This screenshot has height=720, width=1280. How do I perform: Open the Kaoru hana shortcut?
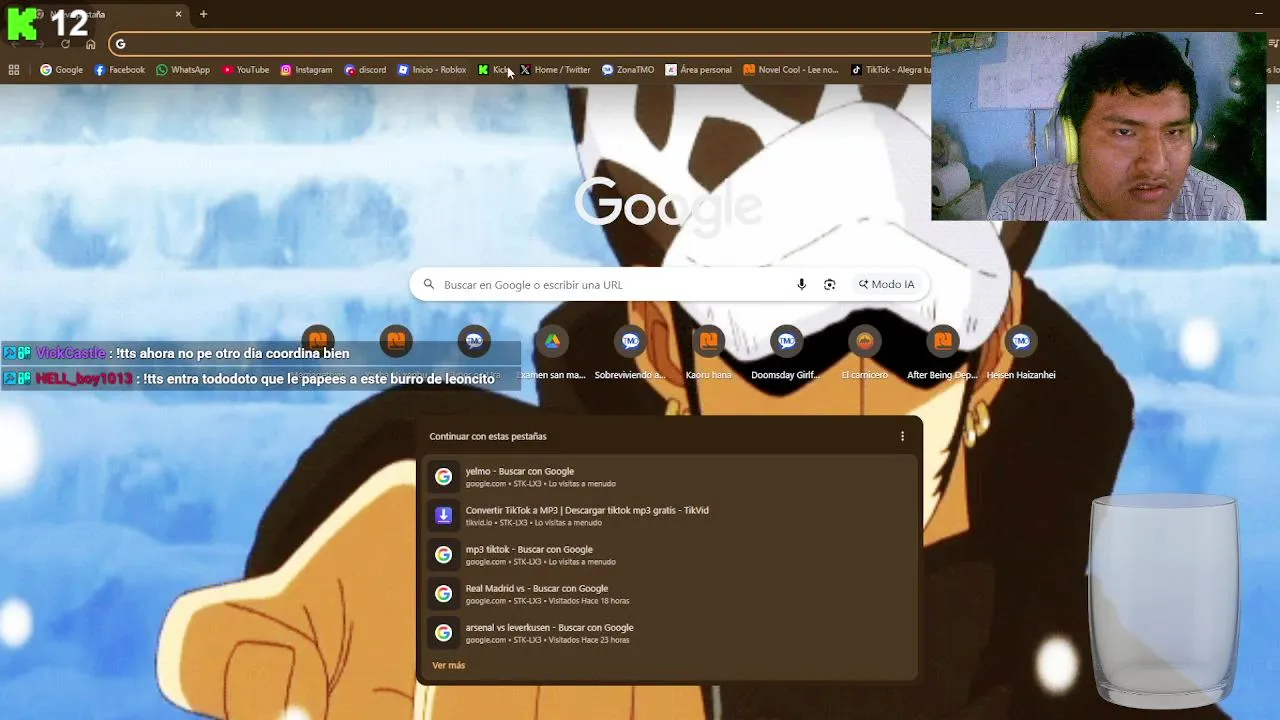coord(708,353)
